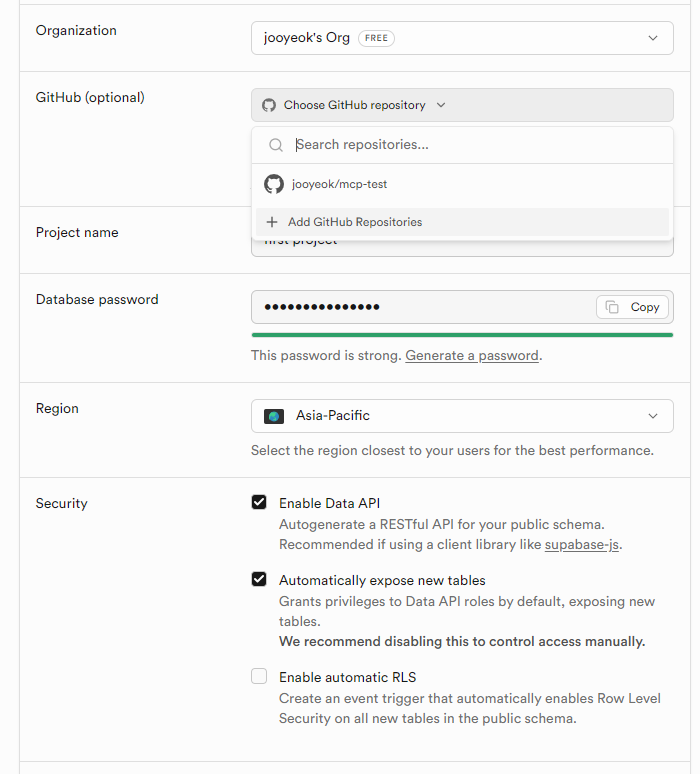
Task: Click the GitHub icon beside jooyeok/mcp-test
Action: [x=274, y=184]
